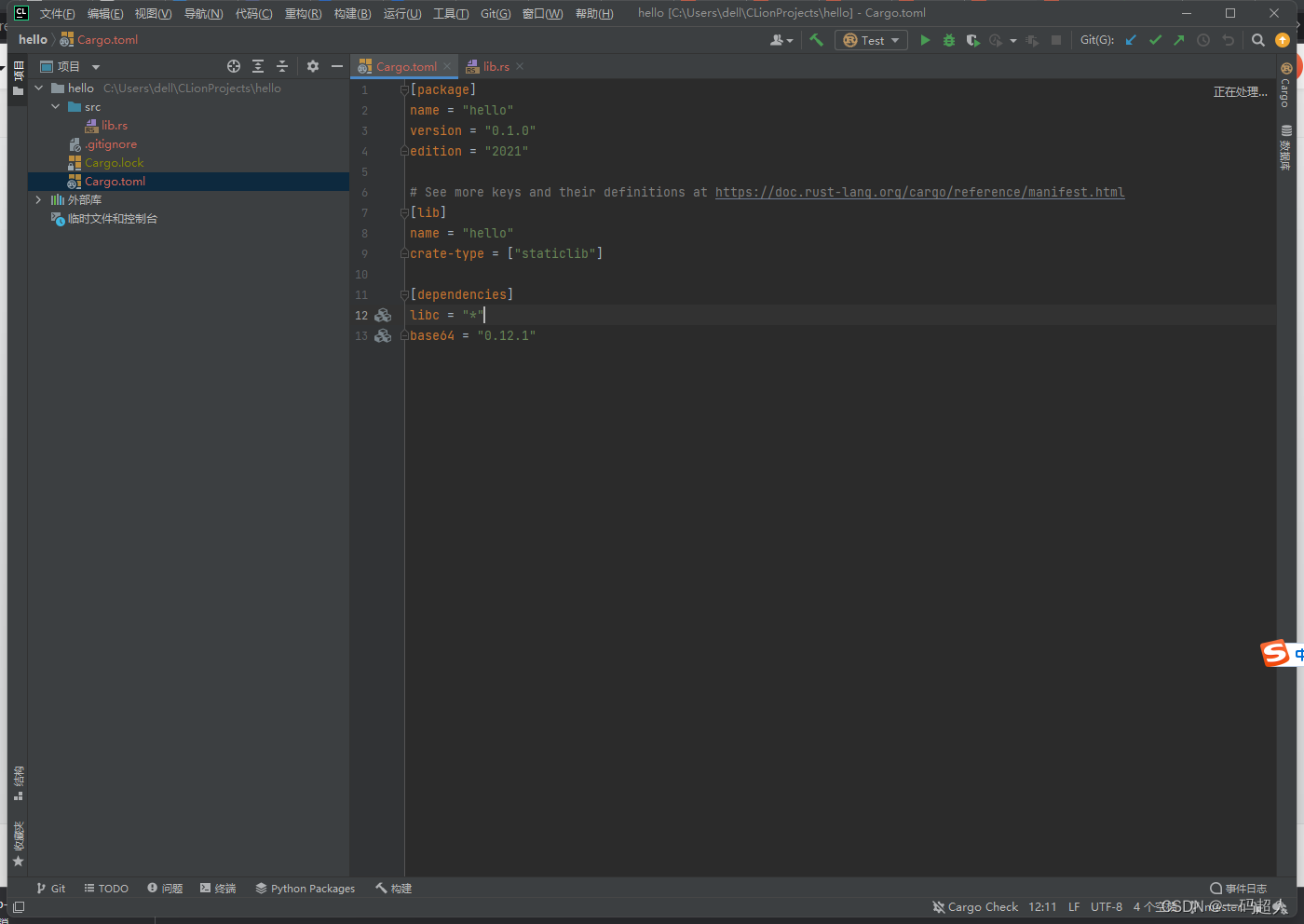This screenshot has width=1304, height=924.
Task: Click the green Run button
Action: pyautogui.click(x=925, y=40)
